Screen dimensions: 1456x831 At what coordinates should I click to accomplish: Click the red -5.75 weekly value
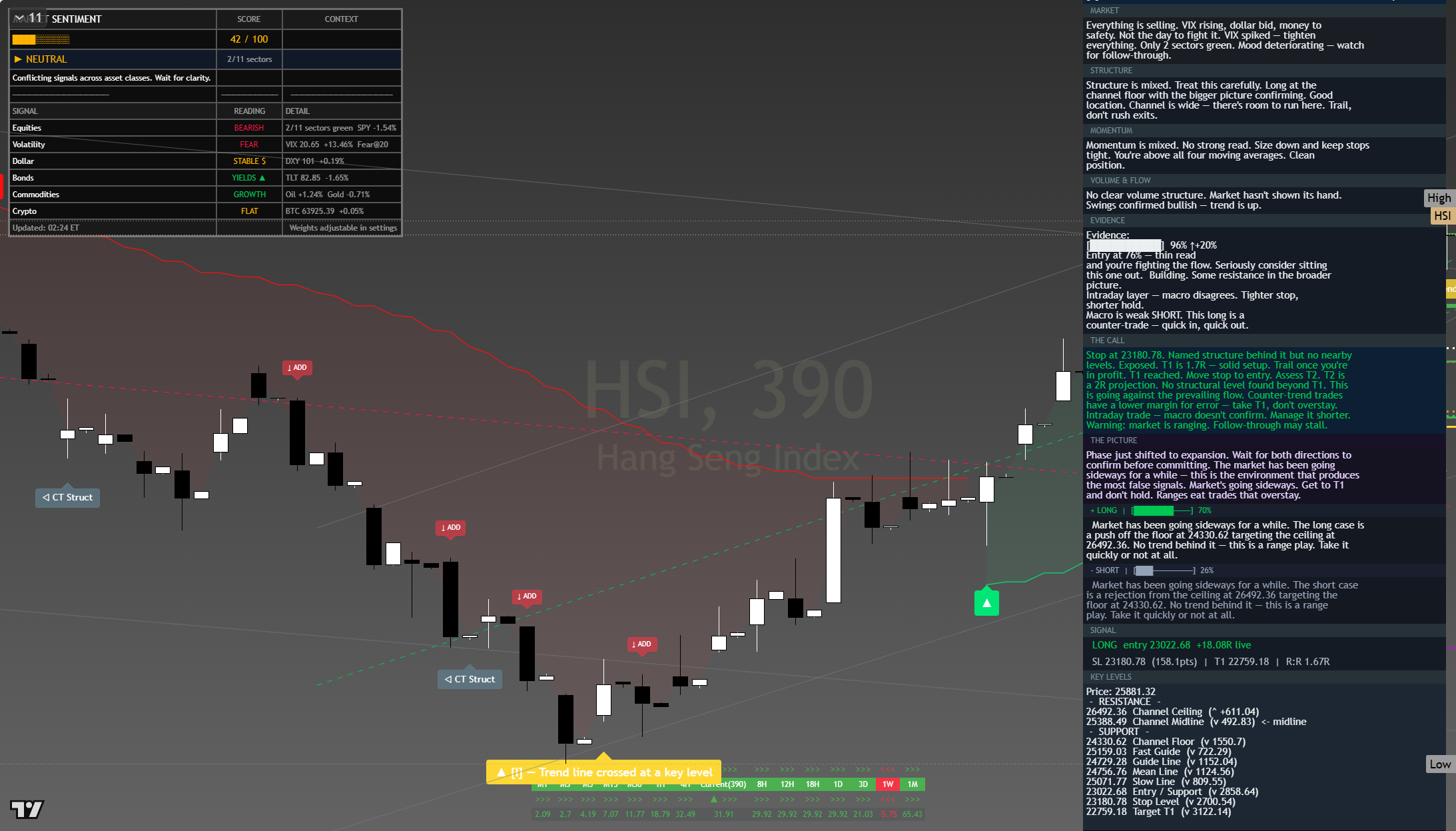(888, 814)
